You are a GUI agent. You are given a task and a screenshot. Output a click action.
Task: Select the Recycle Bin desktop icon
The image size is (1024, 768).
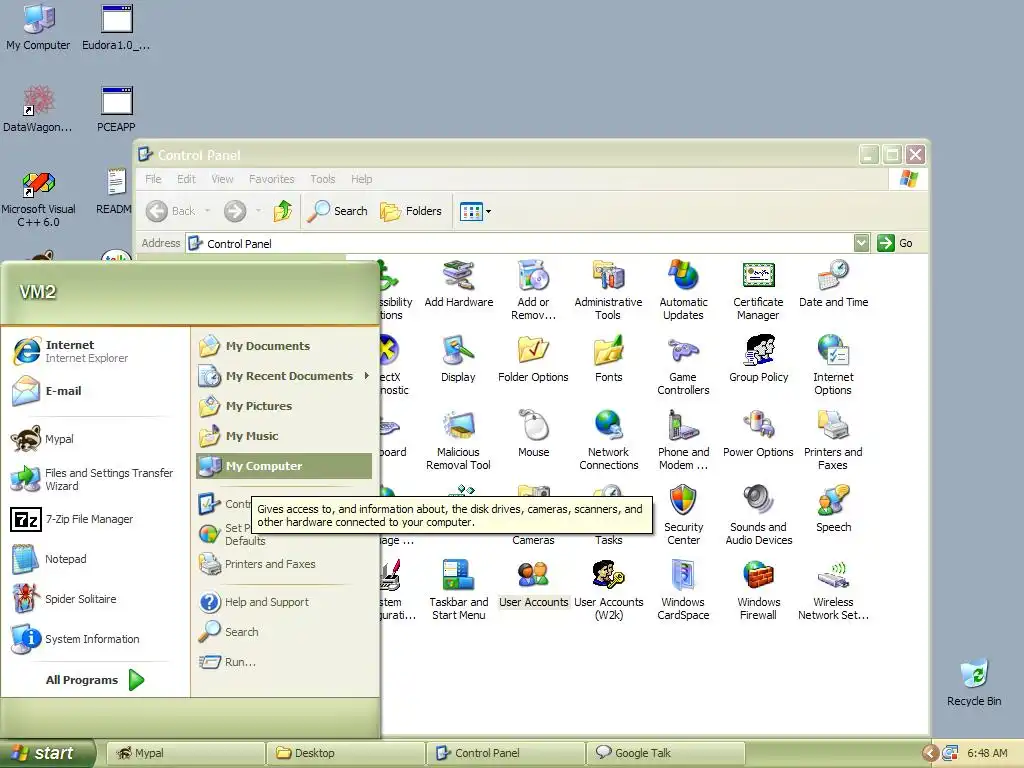coord(974,682)
